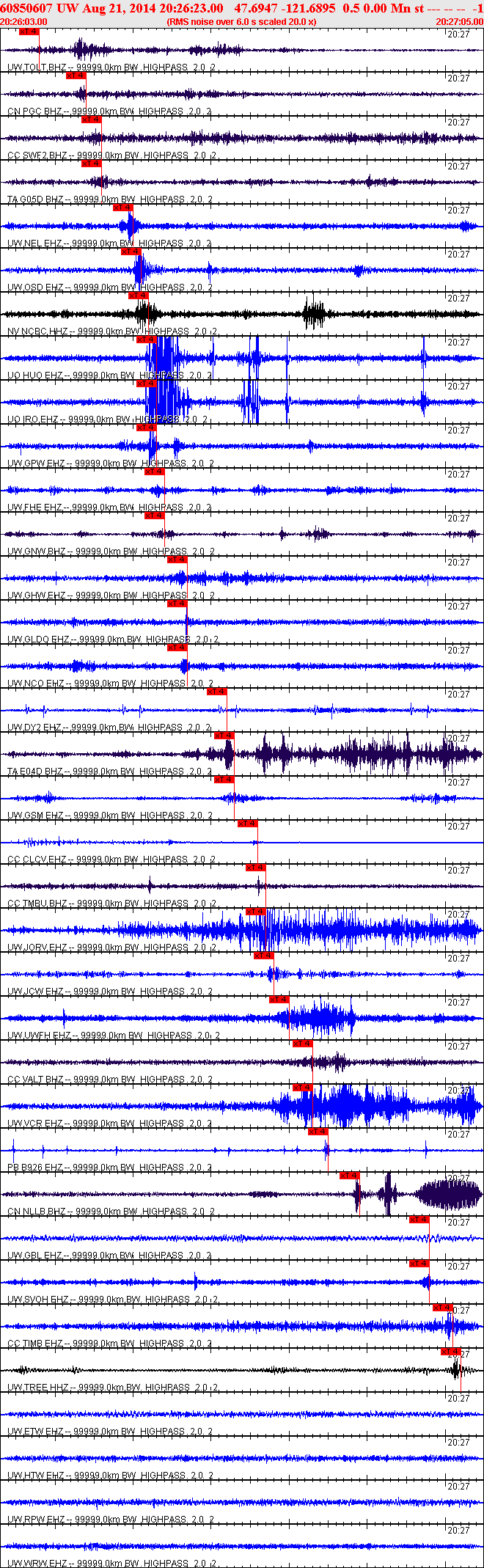Click the UW.TOLT.BHZ station label
The width and height of the screenshot is (484, 1568).
point(36,67)
